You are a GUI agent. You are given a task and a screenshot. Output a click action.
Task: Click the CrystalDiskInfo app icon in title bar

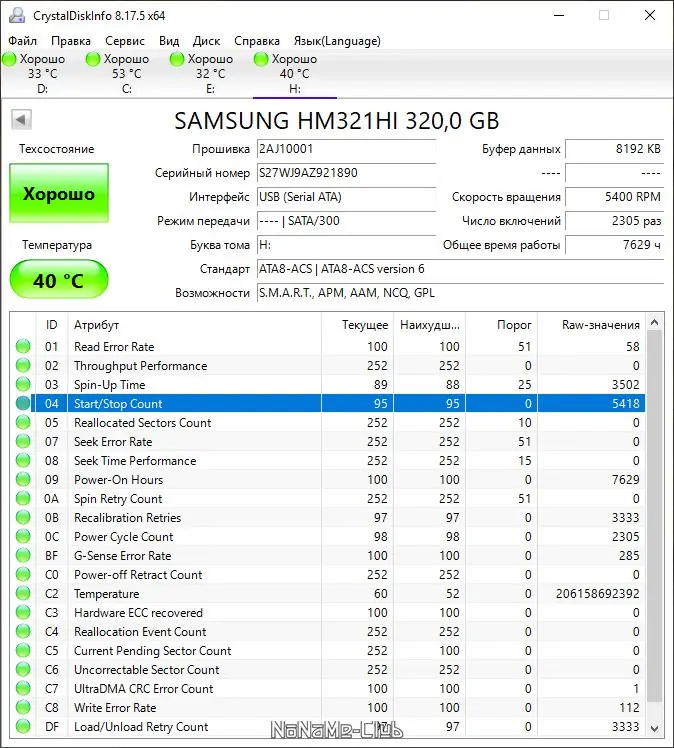[x=17, y=16]
